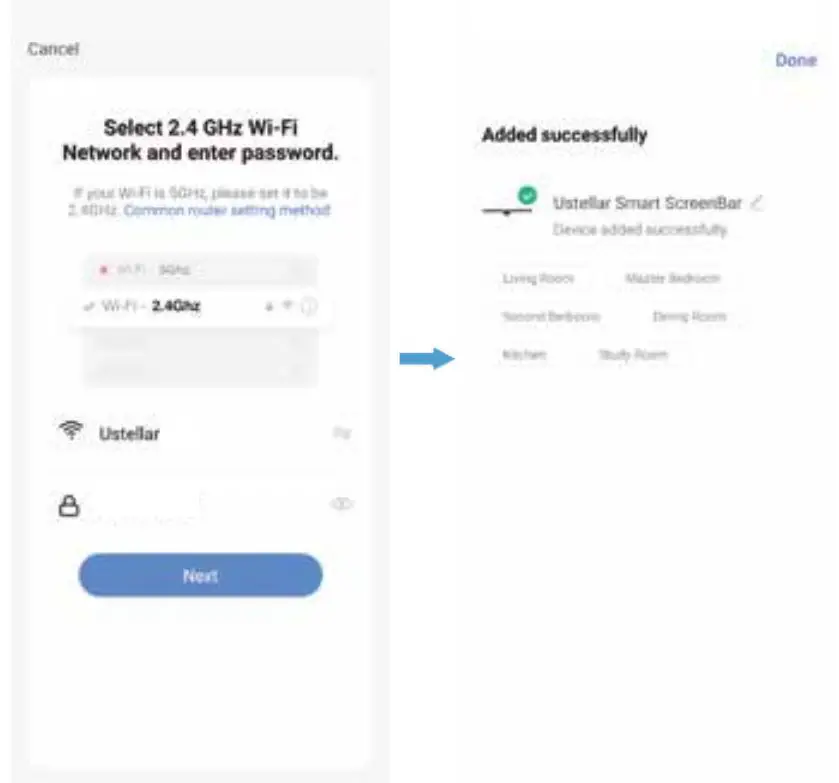Click the edit pencil next to Ustellar Smart ScreenBar
The width and height of the screenshot is (839, 783).
tap(757, 203)
